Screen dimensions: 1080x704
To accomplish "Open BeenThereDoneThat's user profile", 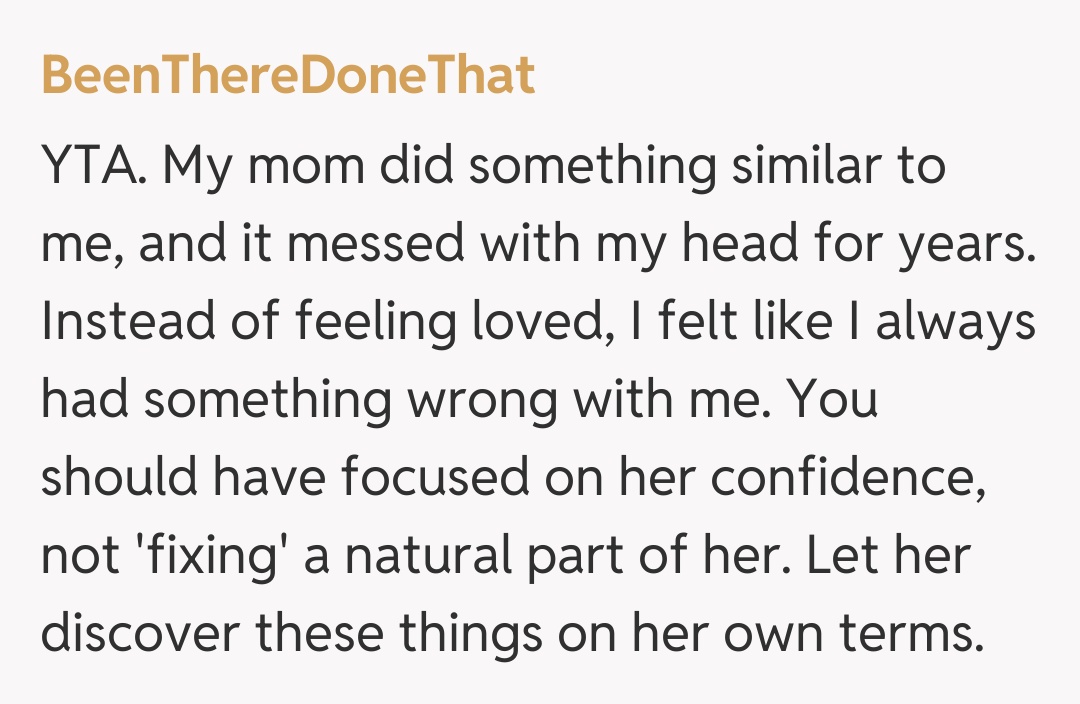I will [288, 77].
